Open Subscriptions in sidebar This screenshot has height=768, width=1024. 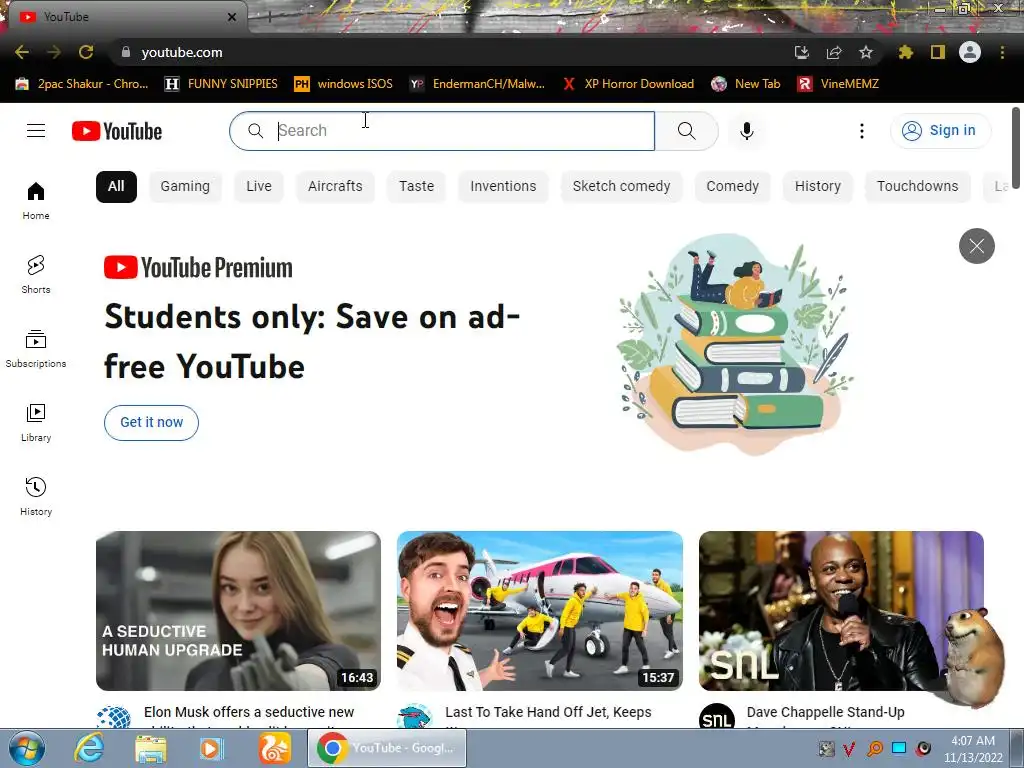[x=36, y=349]
